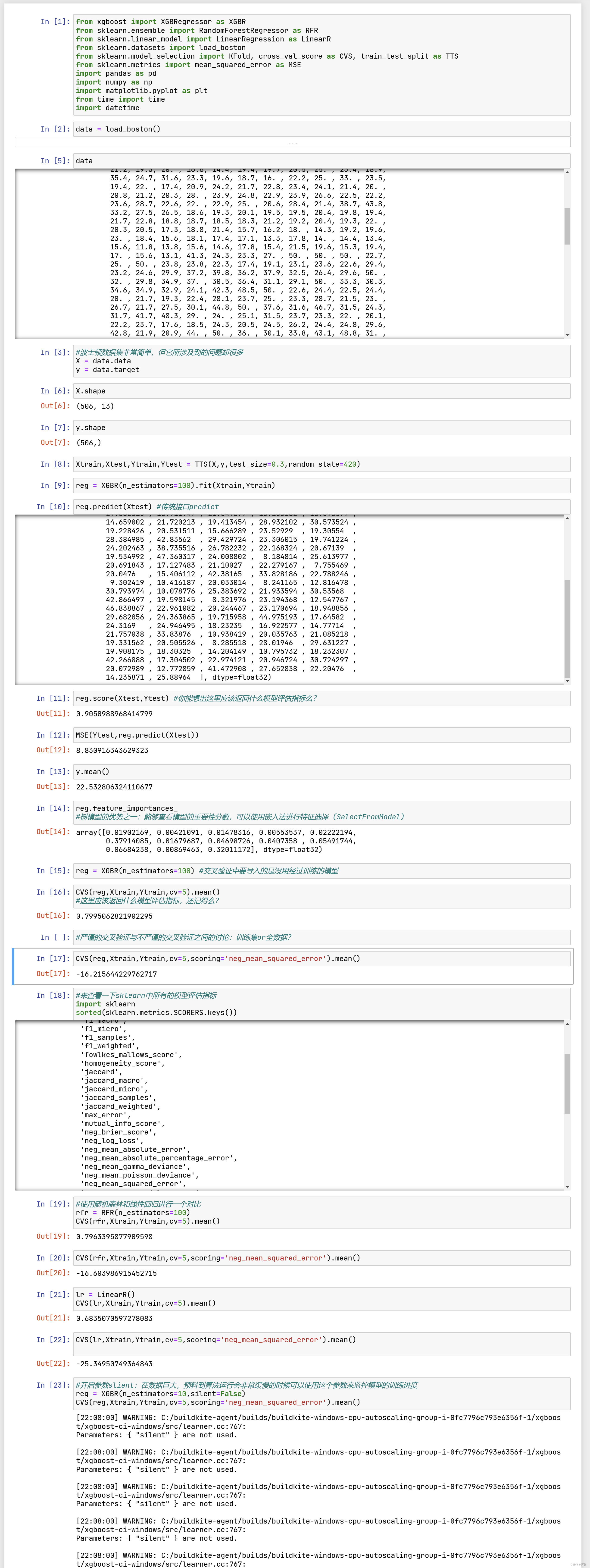Click the Out[22]: output prompt label
This screenshot has height=1568, width=590.
pyautogui.click(x=53, y=1364)
